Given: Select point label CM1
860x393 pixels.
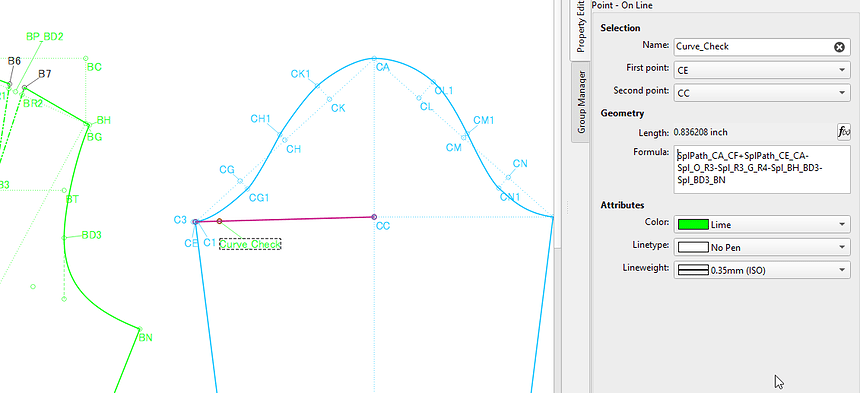Looking at the screenshot, I should coord(484,121).
